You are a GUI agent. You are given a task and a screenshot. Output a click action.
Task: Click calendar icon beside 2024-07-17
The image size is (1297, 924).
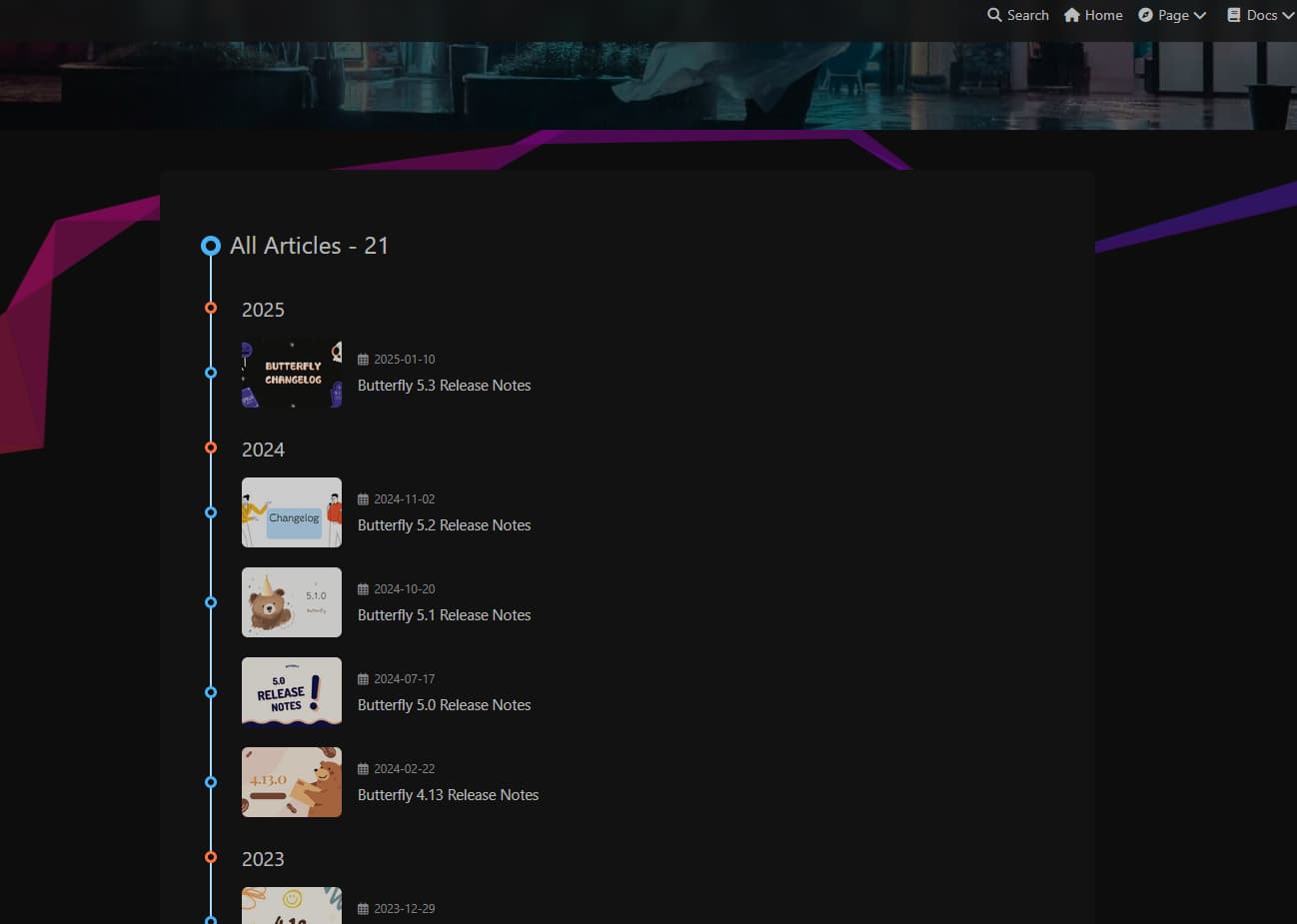click(x=363, y=679)
